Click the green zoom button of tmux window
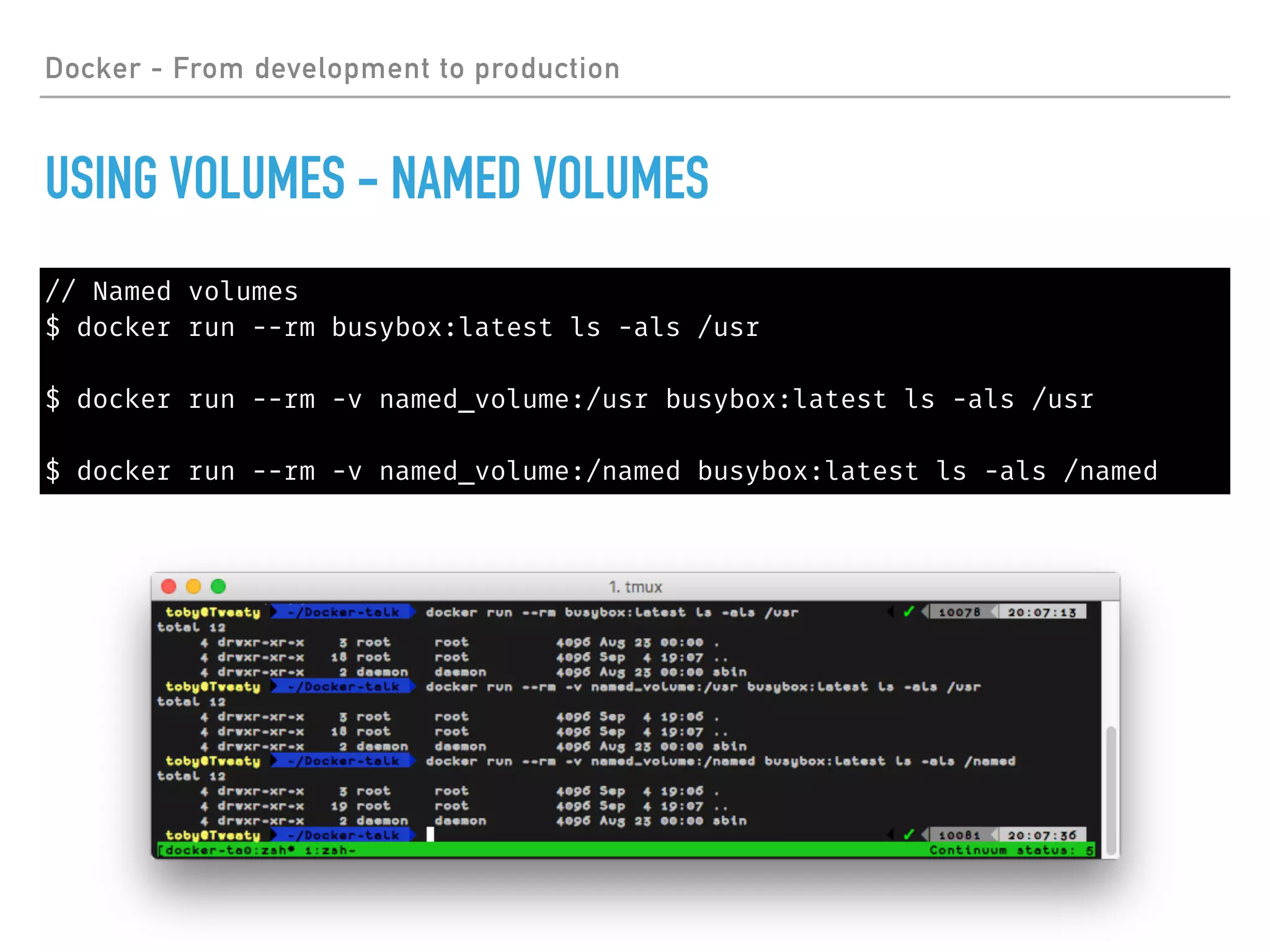The height and width of the screenshot is (952, 1270). click(218, 586)
